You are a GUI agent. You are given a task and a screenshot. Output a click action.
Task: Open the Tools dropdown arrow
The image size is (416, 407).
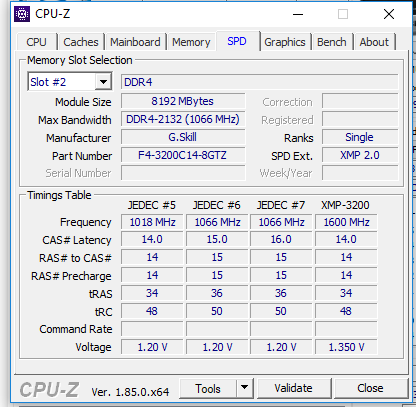click(x=245, y=388)
